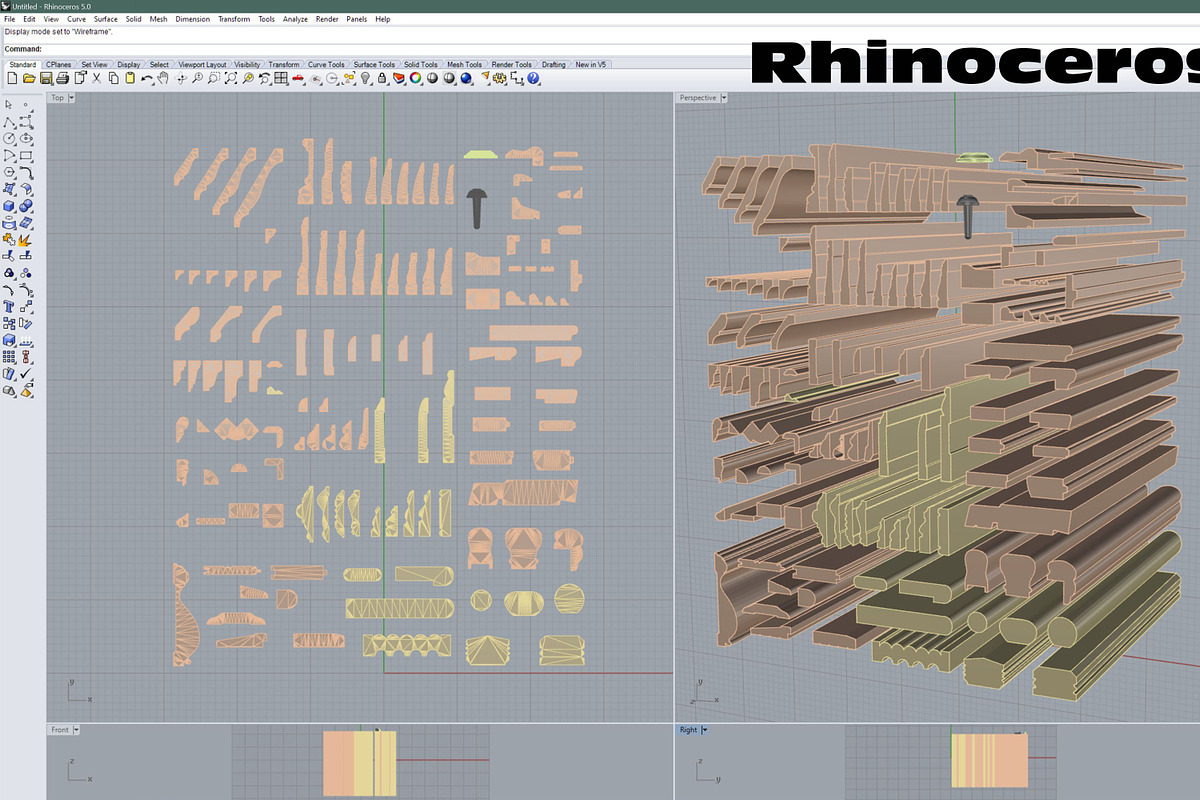This screenshot has width=1200, height=800.
Task: Open the Analyze menu
Action: (295, 19)
